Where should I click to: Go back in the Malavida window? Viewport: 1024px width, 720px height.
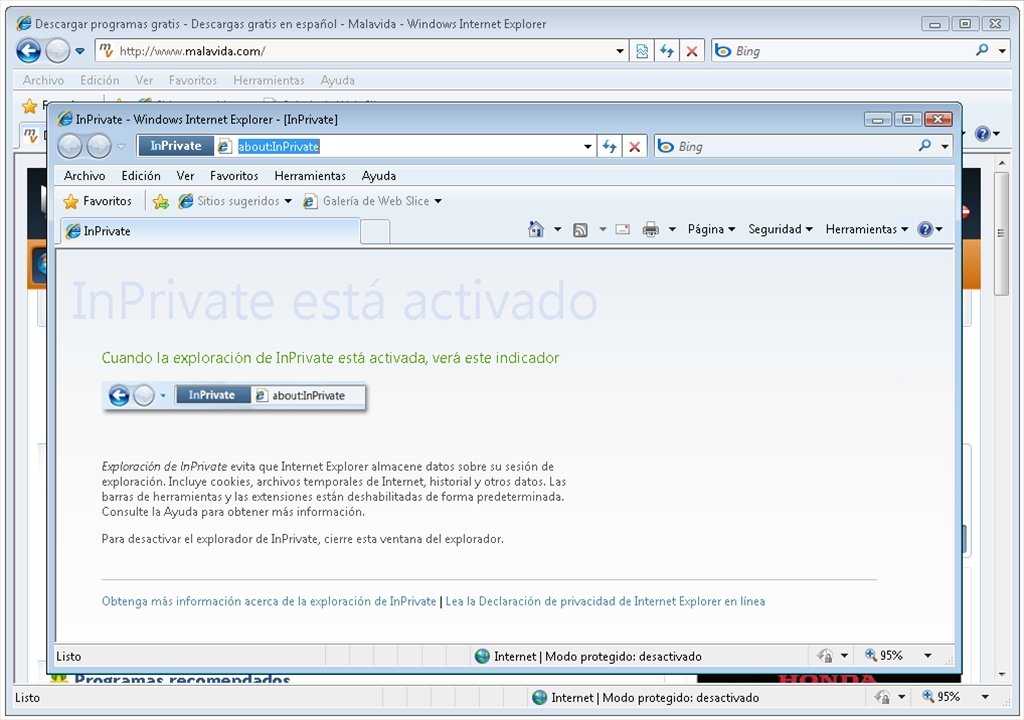(28, 50)
